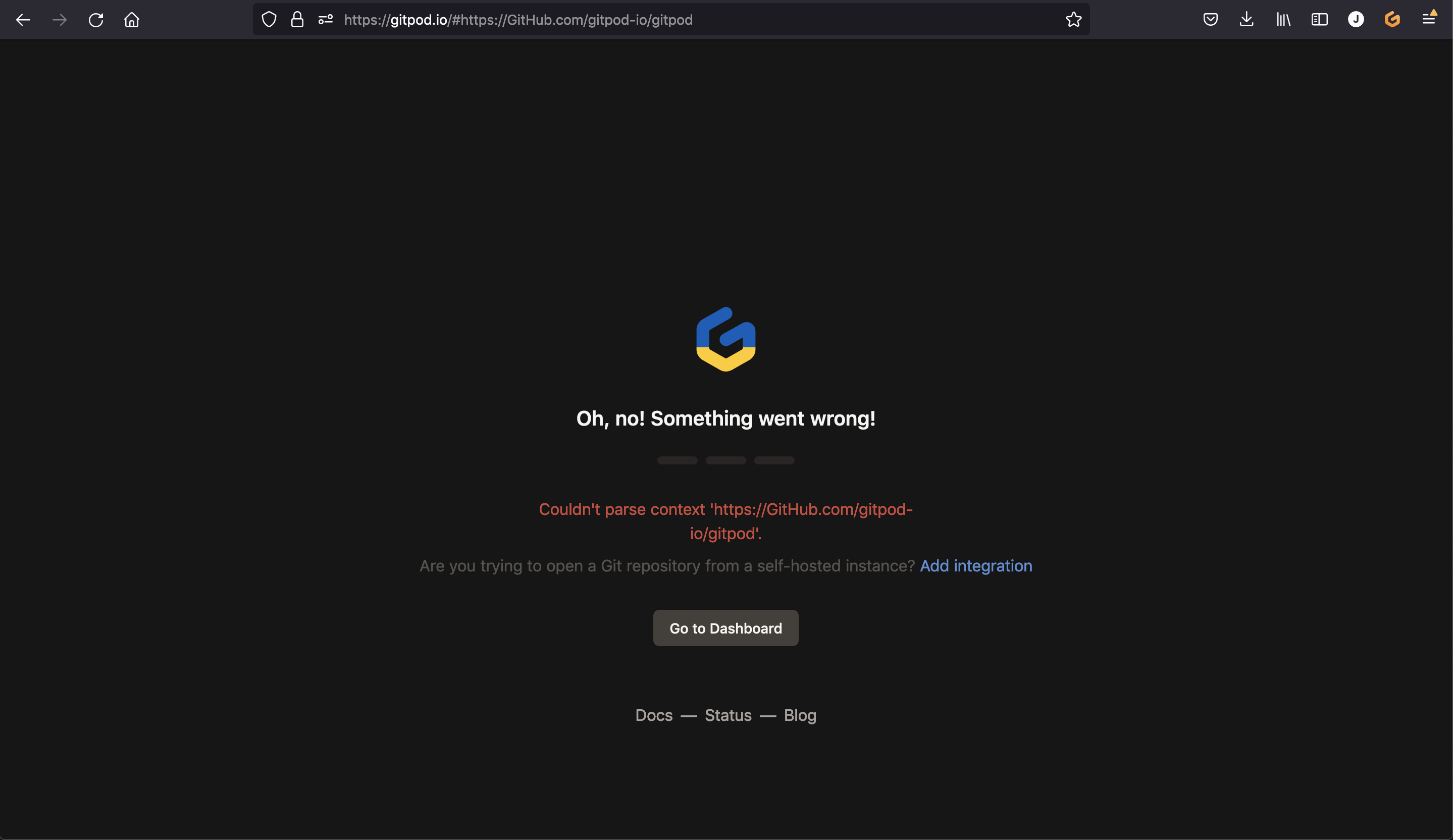Viewport: 1453px width, 840px height.
Task: Save page to Pocket
Action: coord(1210,20)
